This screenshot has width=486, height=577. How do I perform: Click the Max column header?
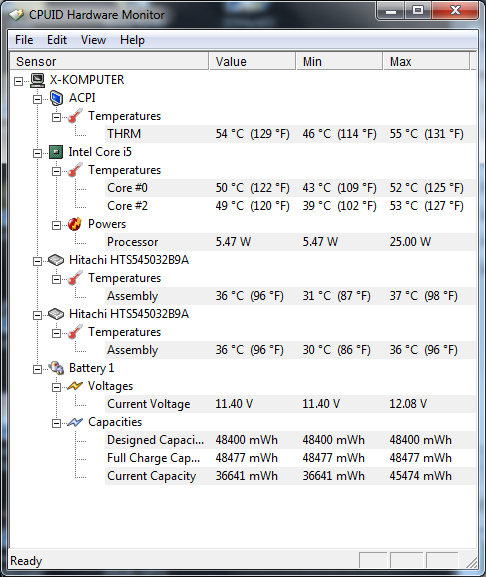click(x=426, y=61)
